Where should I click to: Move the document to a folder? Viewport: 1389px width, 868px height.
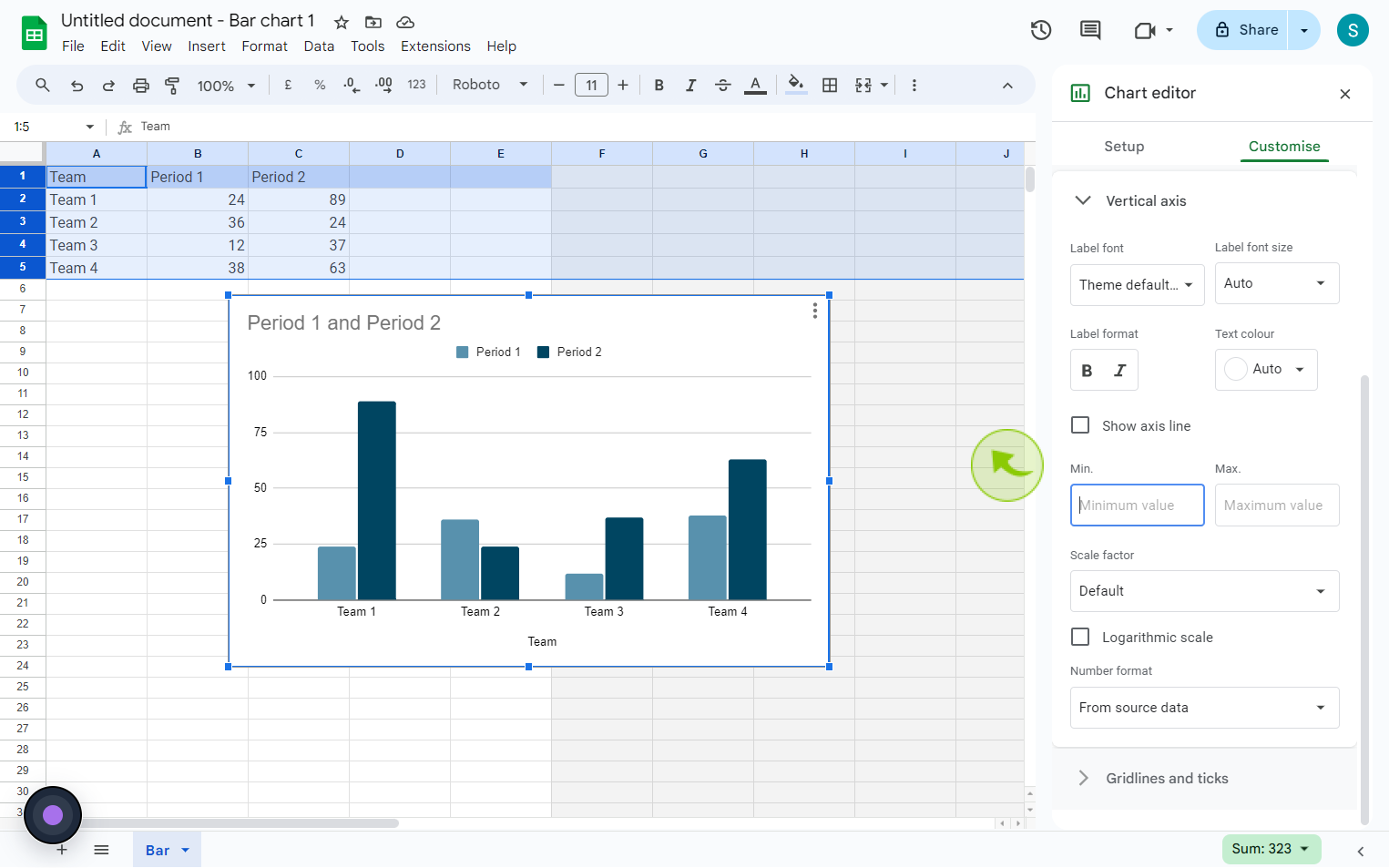(x=373, y=22)
